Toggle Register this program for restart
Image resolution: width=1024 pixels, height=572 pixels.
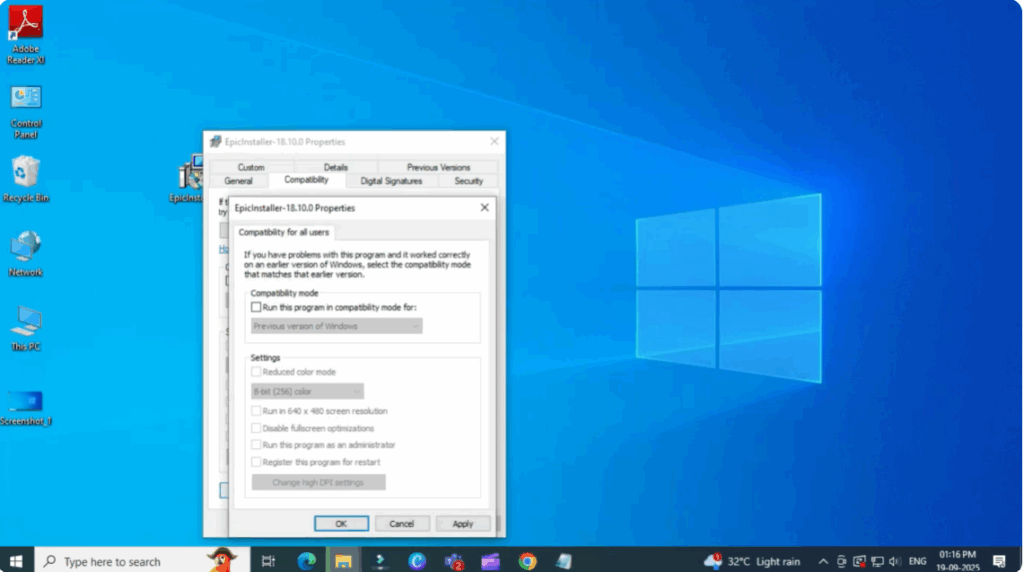pyautogui.click(x=256, y=462)
